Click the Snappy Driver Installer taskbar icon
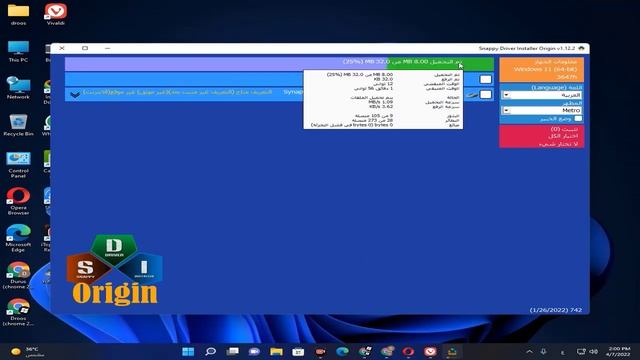Image resolution: width=640 pixels, height=360 pixels. click(x=452, y=351)
